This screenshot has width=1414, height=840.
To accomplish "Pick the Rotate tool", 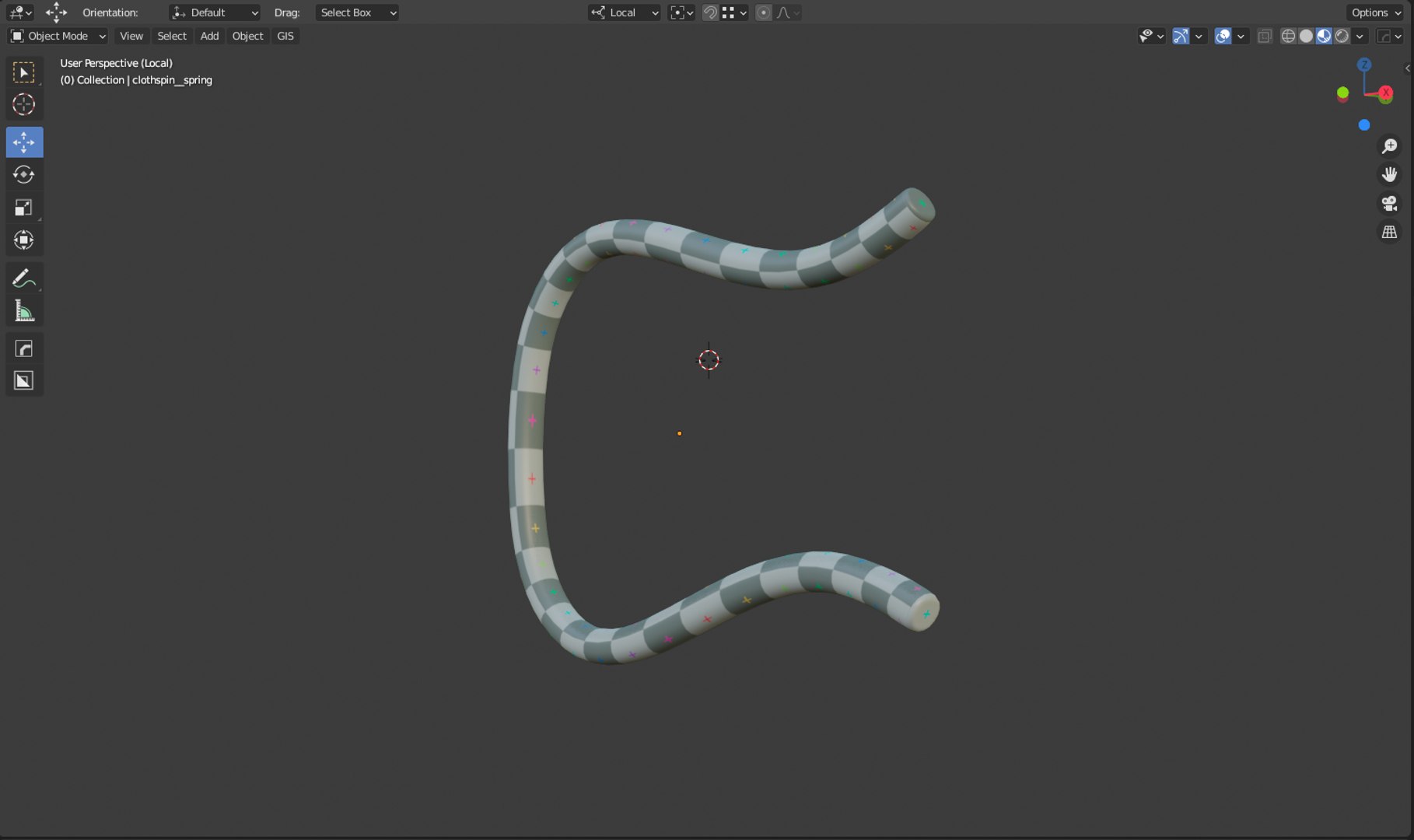I will point(24,174).
